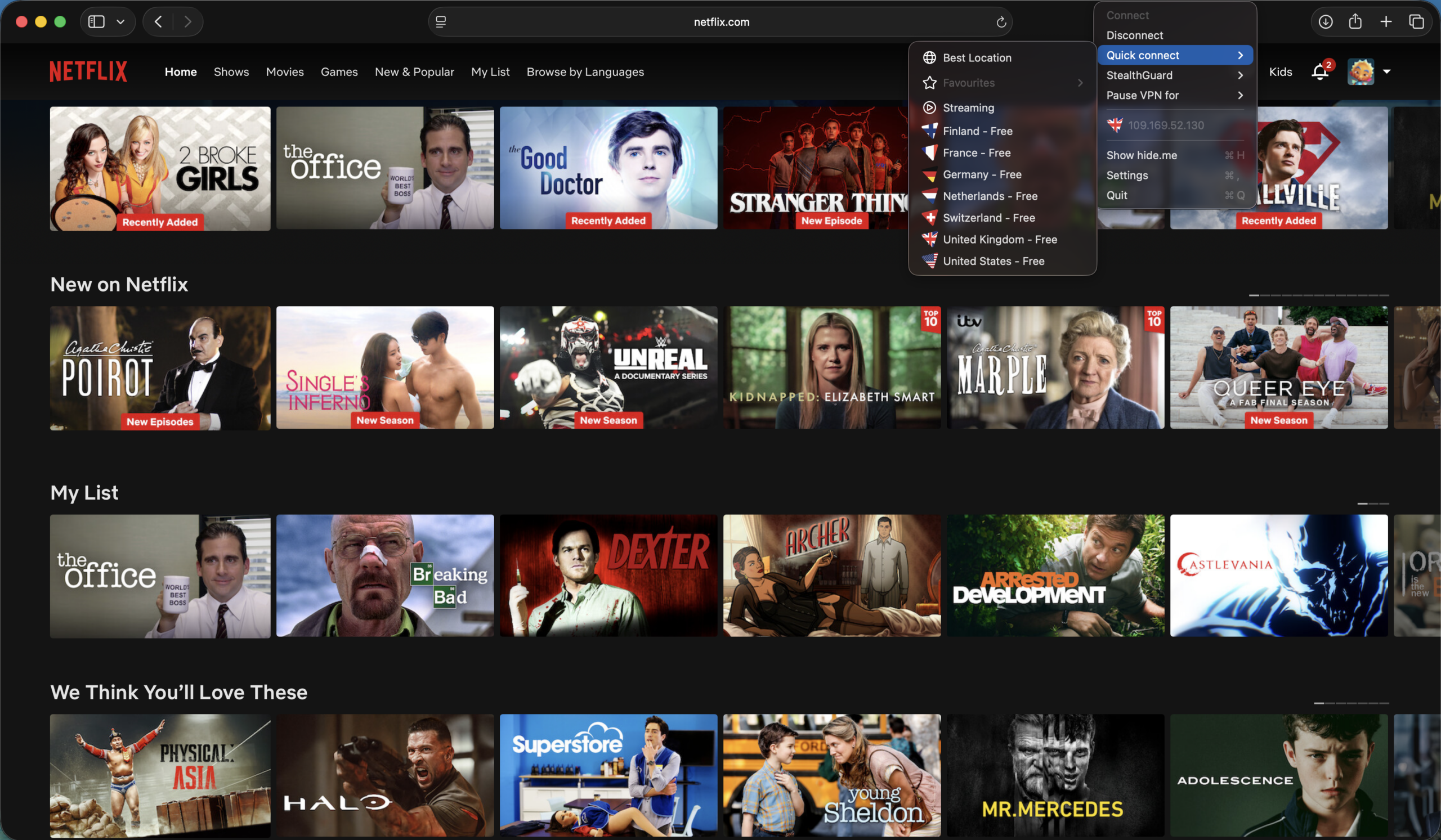Click the My List row pagination indicator
The height and width of the screenshot is (840, 1441).
click(x=1373, y=504)
